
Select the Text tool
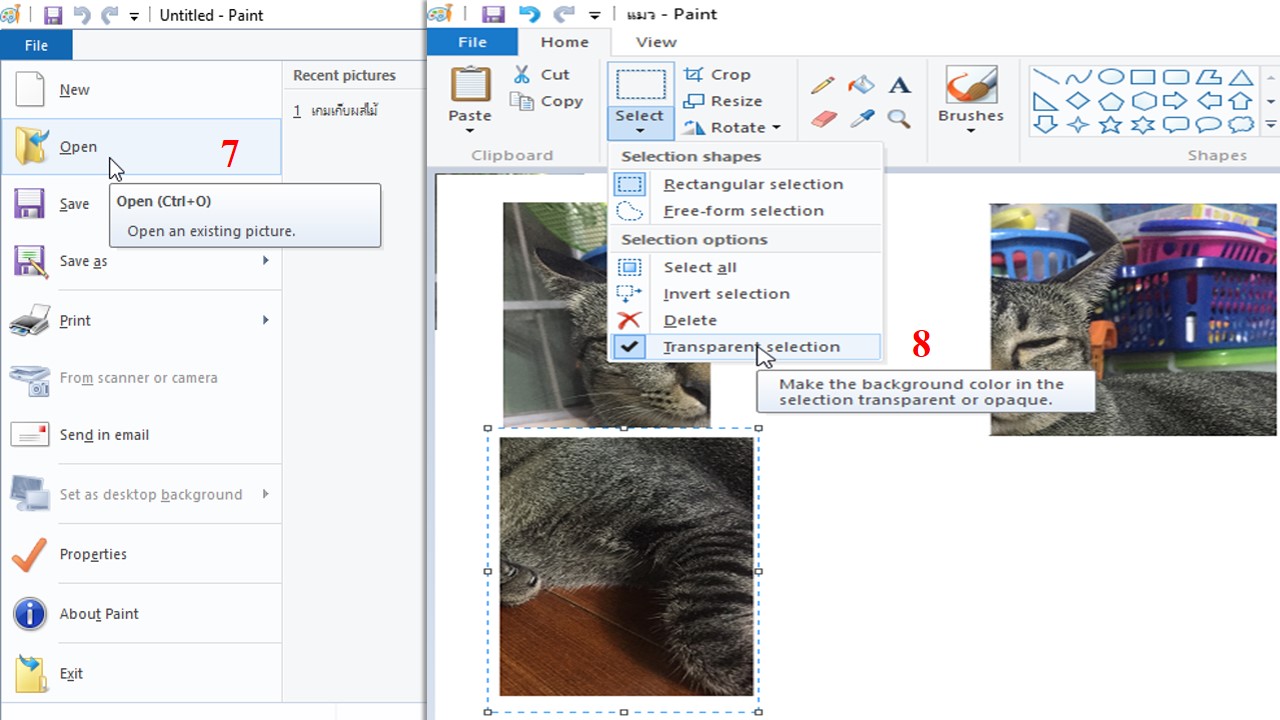point(900,86)
